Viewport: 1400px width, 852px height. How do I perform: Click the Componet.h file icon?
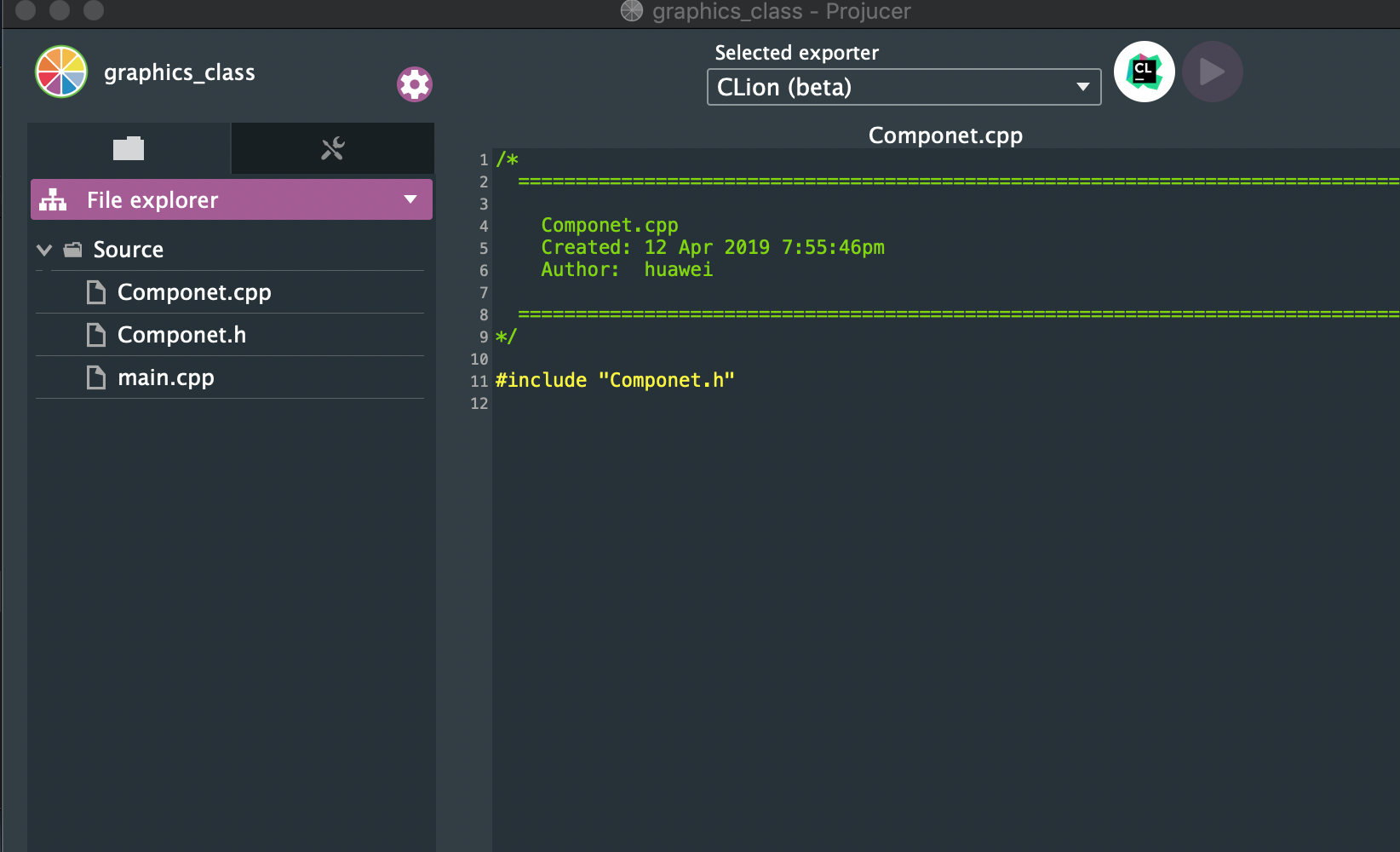pyautogui.click(x=96, y=335)
